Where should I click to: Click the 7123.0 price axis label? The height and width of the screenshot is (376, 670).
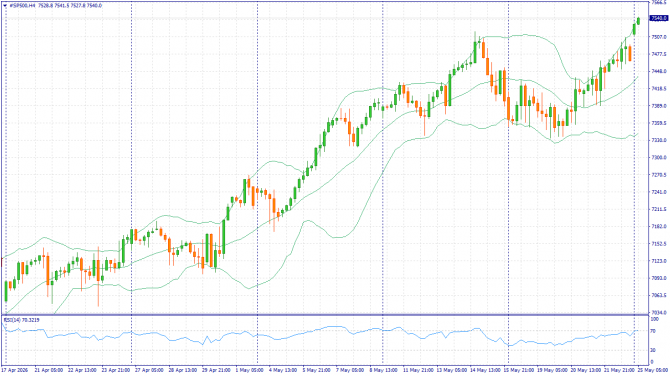(658, 261)
